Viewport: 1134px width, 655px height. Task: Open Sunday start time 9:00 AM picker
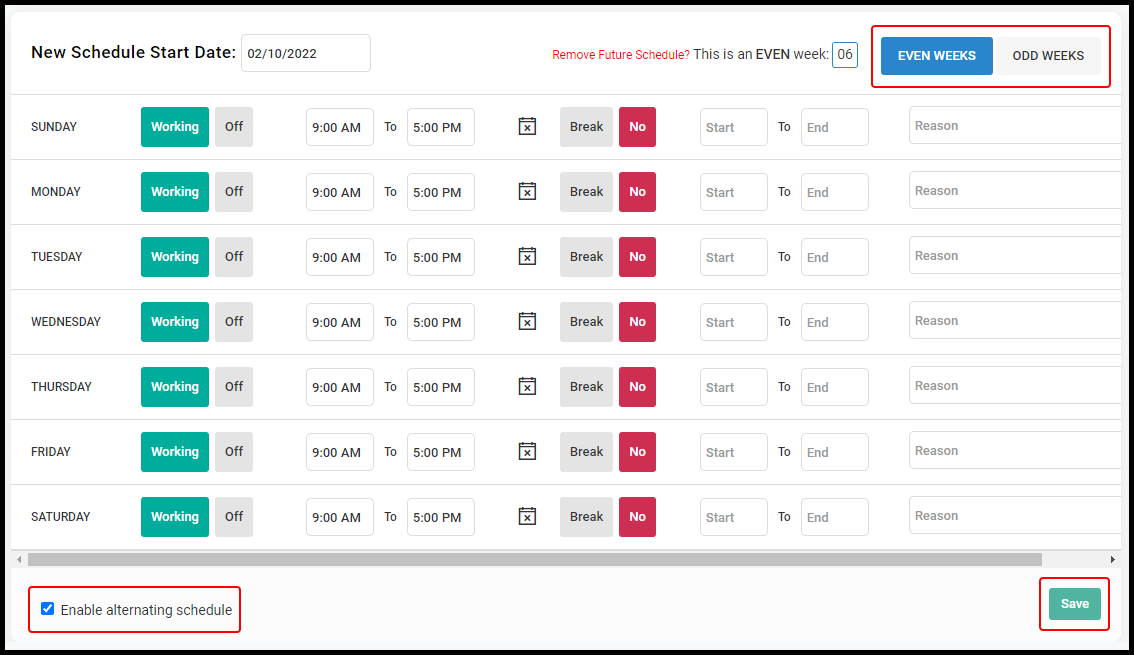point(339,128)
